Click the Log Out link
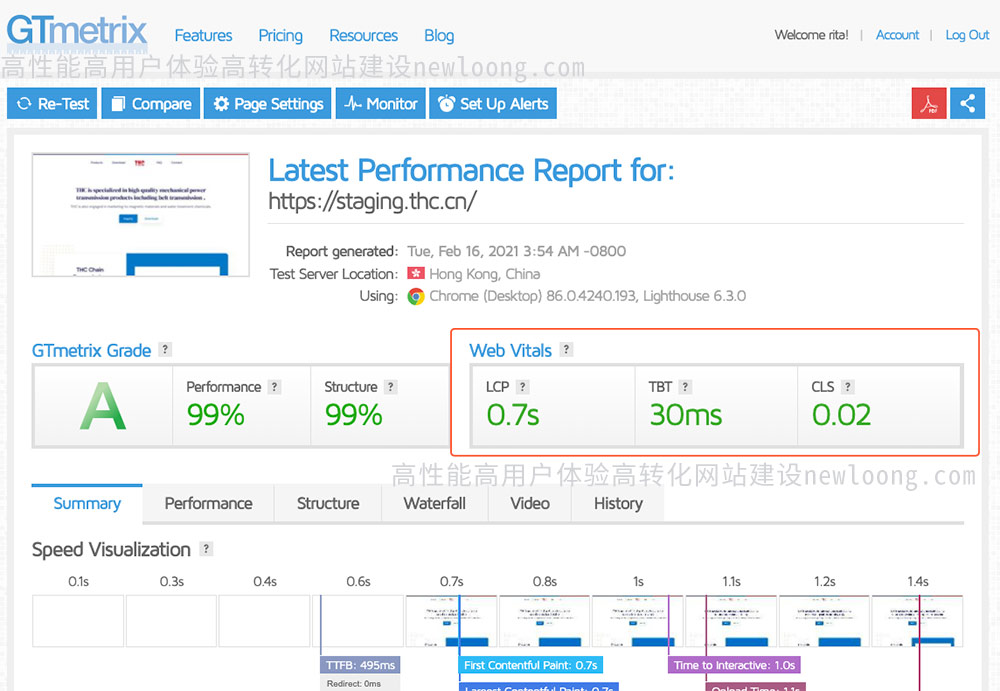 (967, 35)
